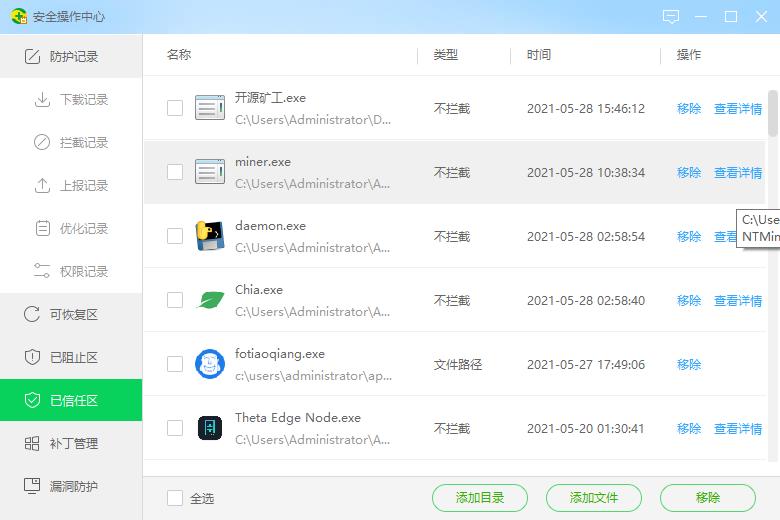Go to 下载记录 in the sidebar
The image size is (780, 520).
click(x=71, y=100)
